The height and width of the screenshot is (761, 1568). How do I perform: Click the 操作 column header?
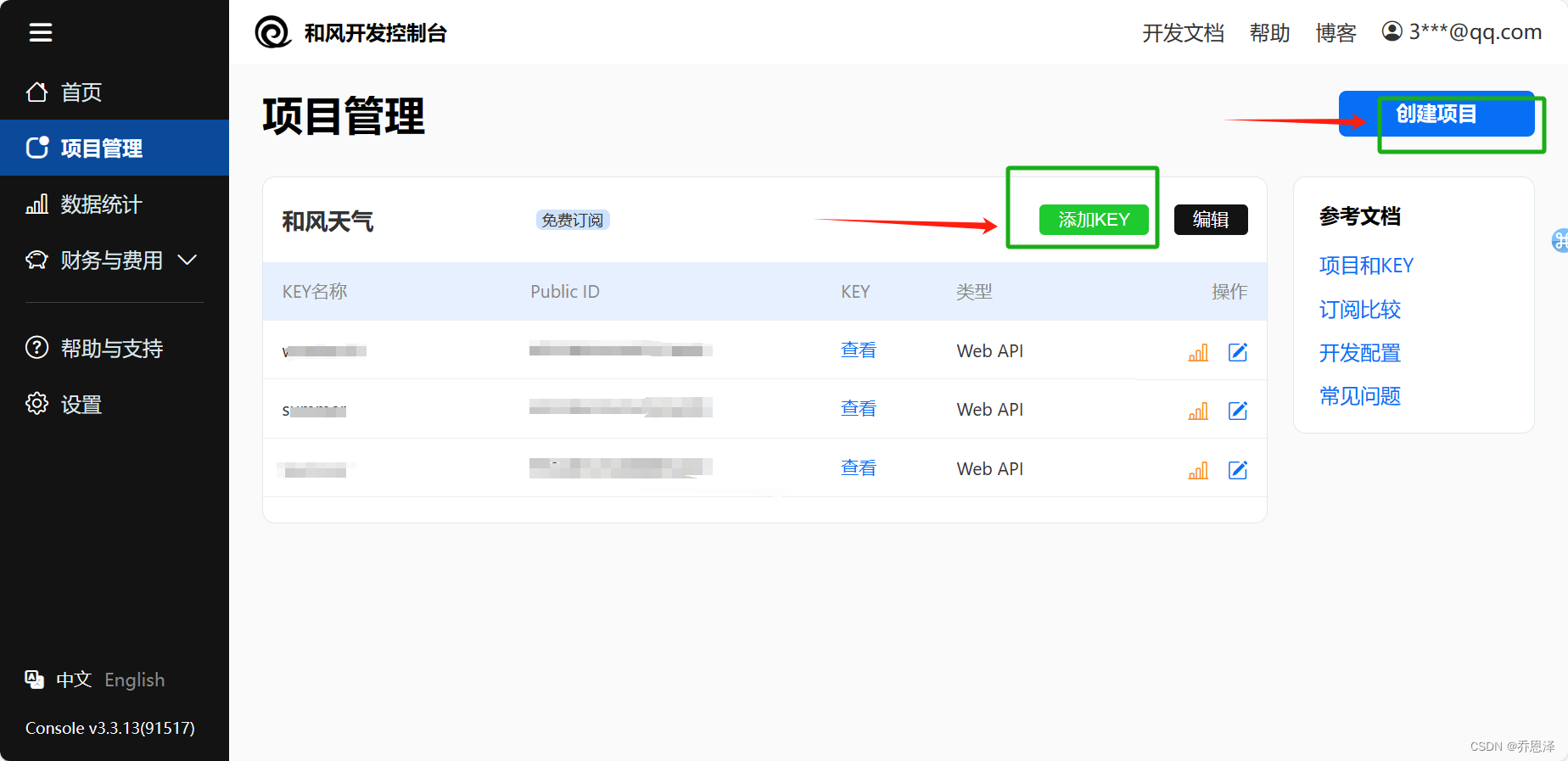point(1229,292)
